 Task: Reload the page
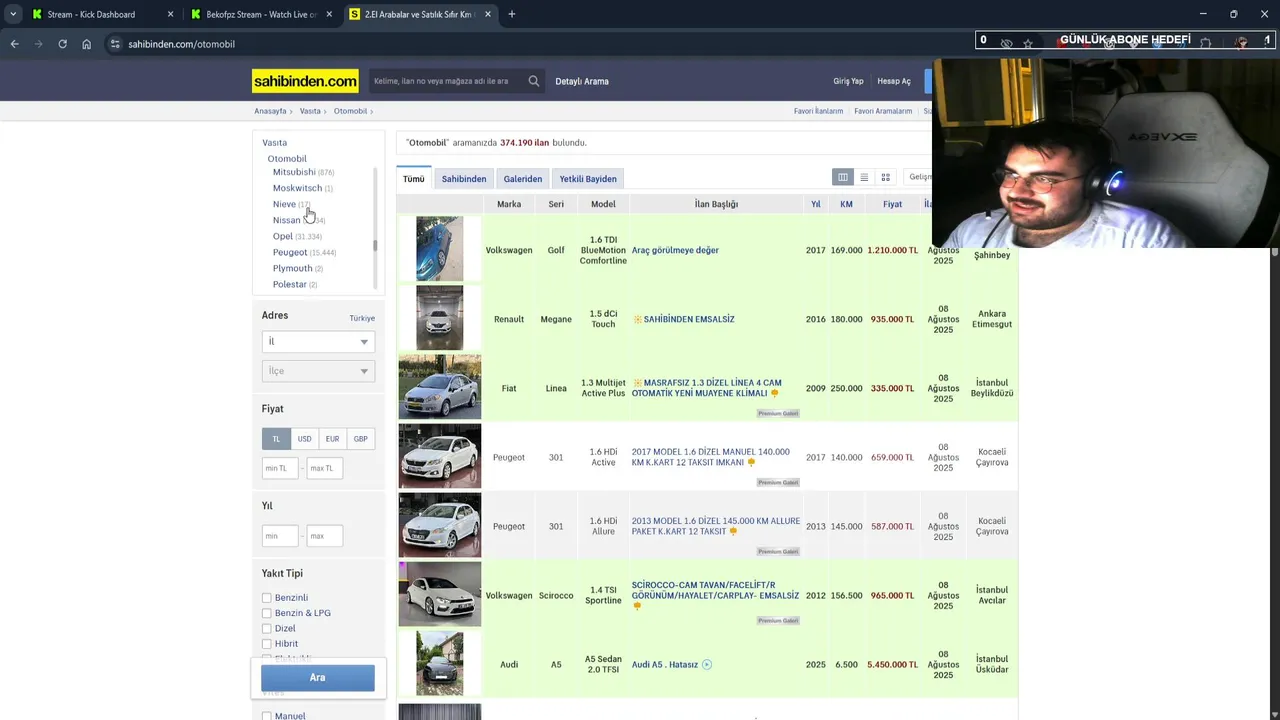[62, 44]
